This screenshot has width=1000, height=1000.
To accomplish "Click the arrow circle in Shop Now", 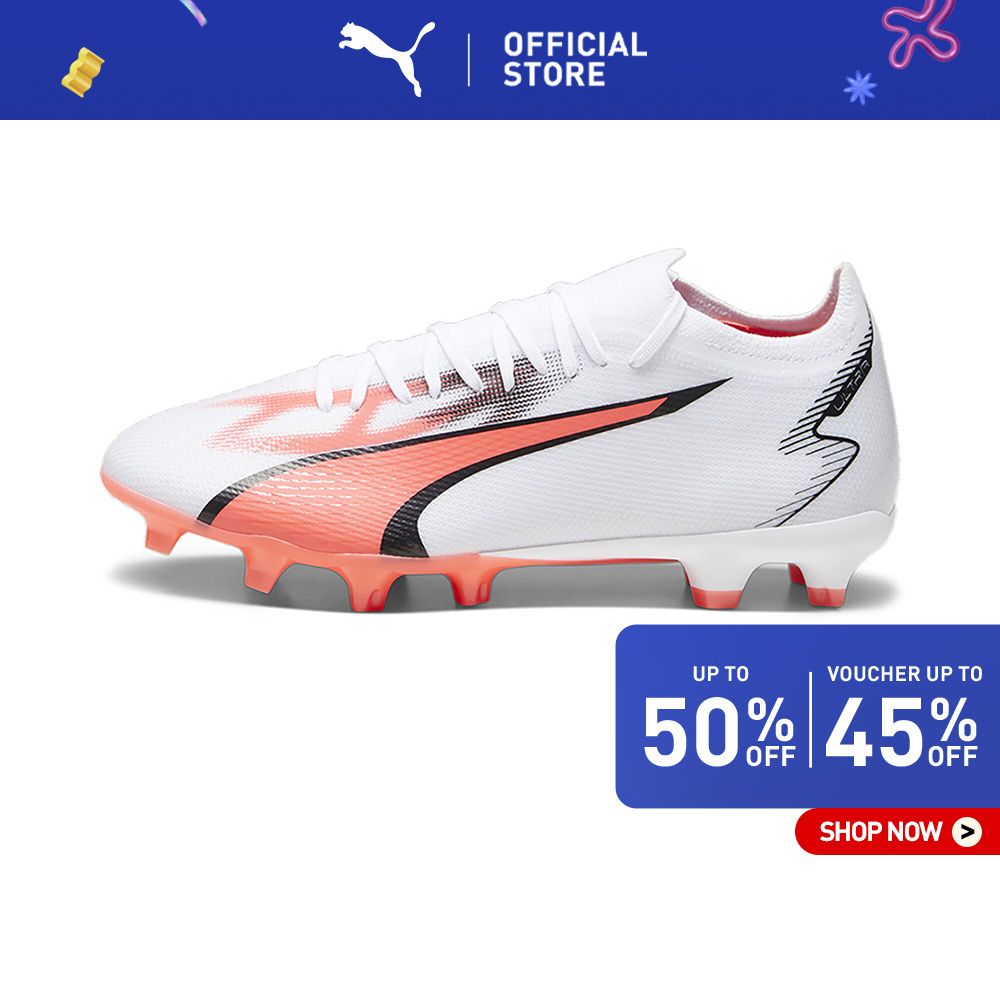I will pos(967,832).
